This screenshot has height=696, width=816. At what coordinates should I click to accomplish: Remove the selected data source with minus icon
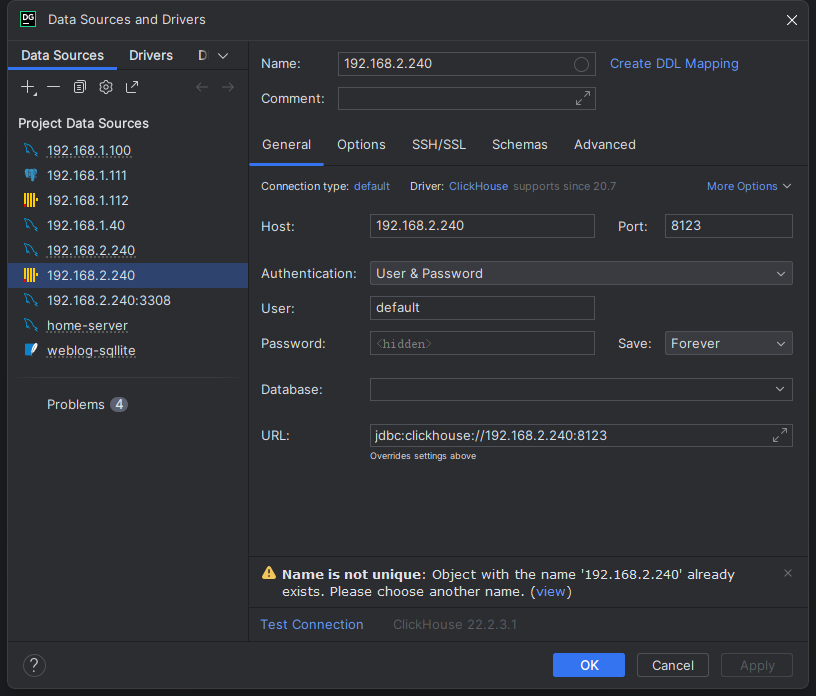pos(54,87)
